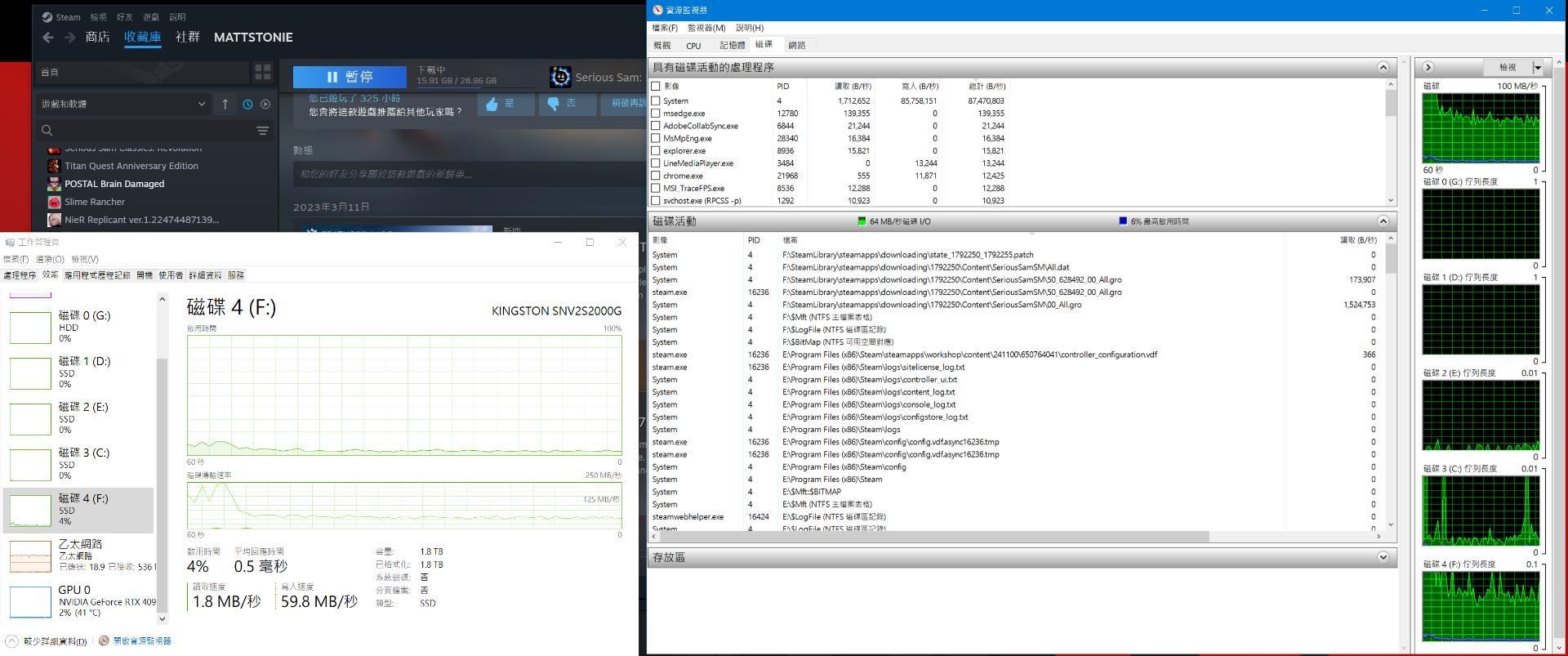Check the System process checkbox
This screenshot has height=656, width=1568.
655,100
